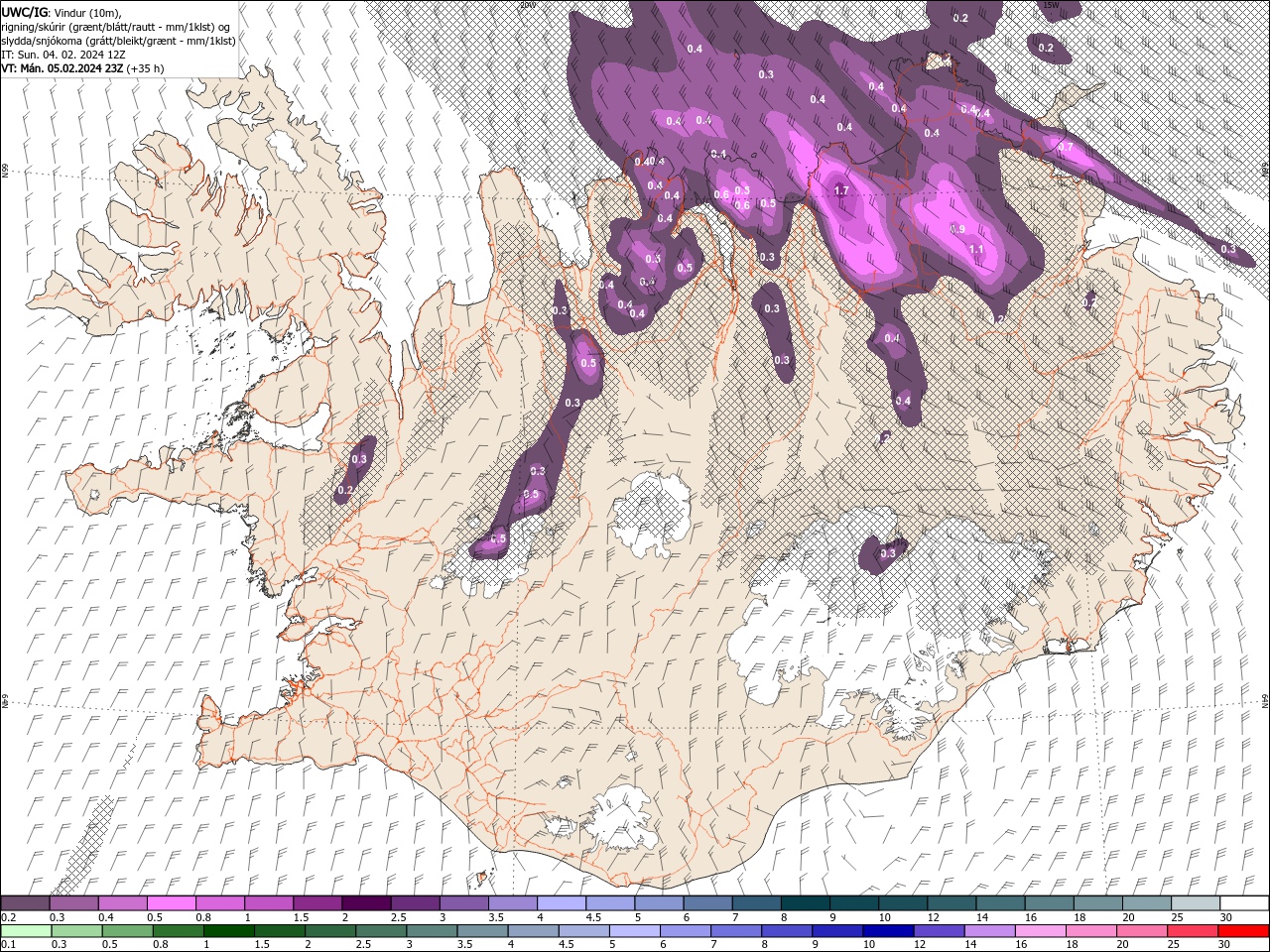Pick the dark teal 8 swatch in upper legend row

coord(806,903)
